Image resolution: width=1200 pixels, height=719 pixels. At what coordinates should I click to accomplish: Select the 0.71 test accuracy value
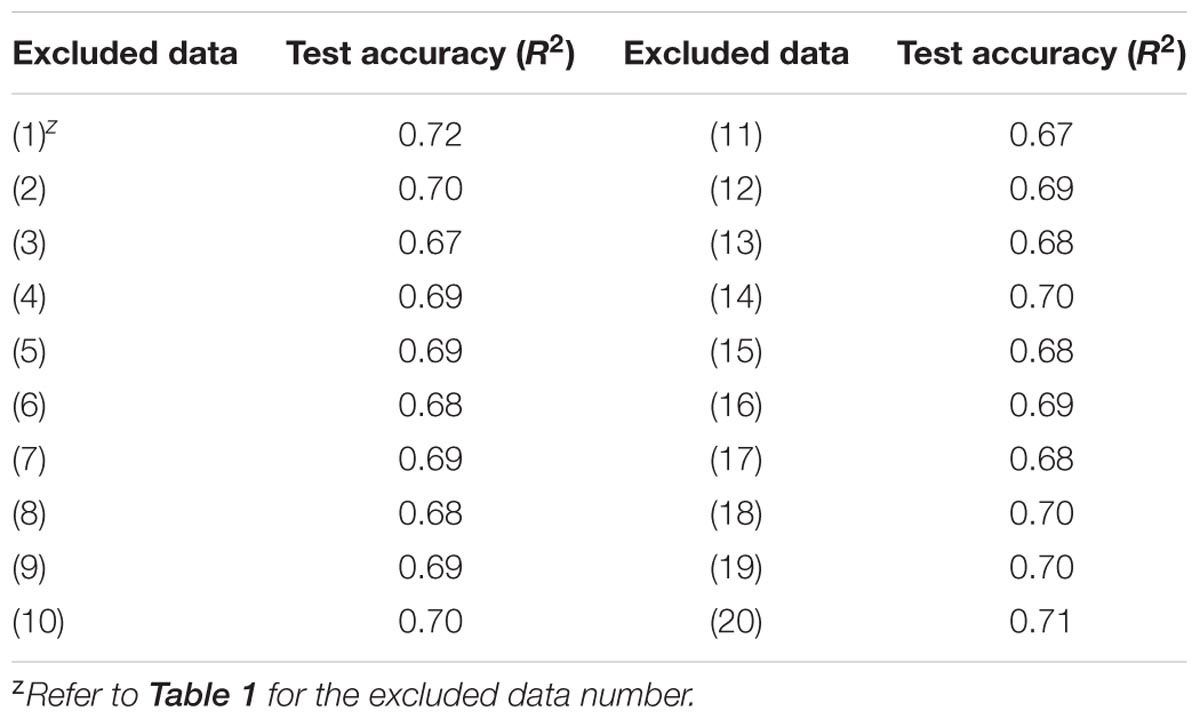[1041, 622]
